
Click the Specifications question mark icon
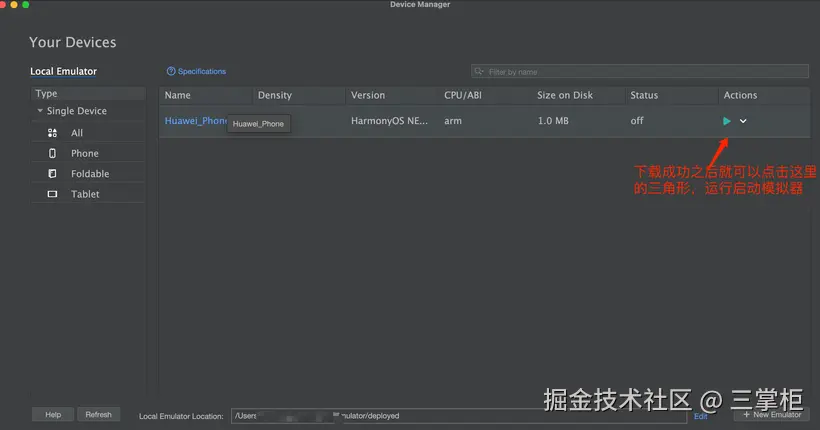(171, 71)
